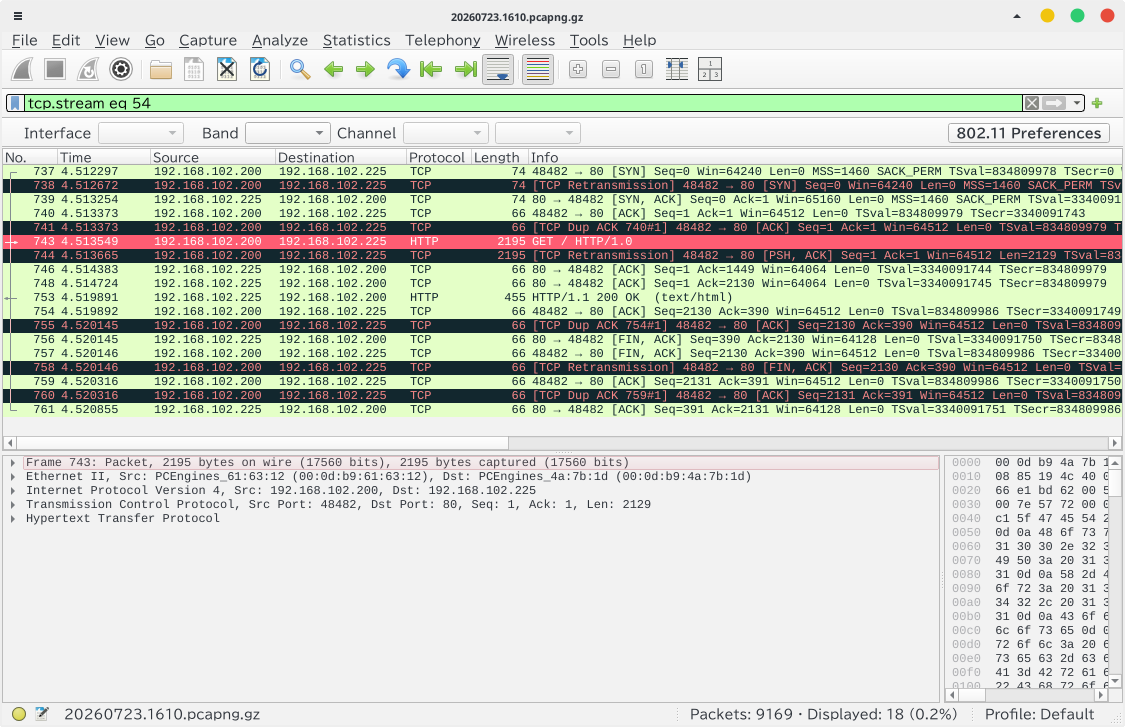The height and width of the screenshot is (727, 1125).
Task: Select packet 756 FIN, ACK row
Action: click(x=562, y=339)
